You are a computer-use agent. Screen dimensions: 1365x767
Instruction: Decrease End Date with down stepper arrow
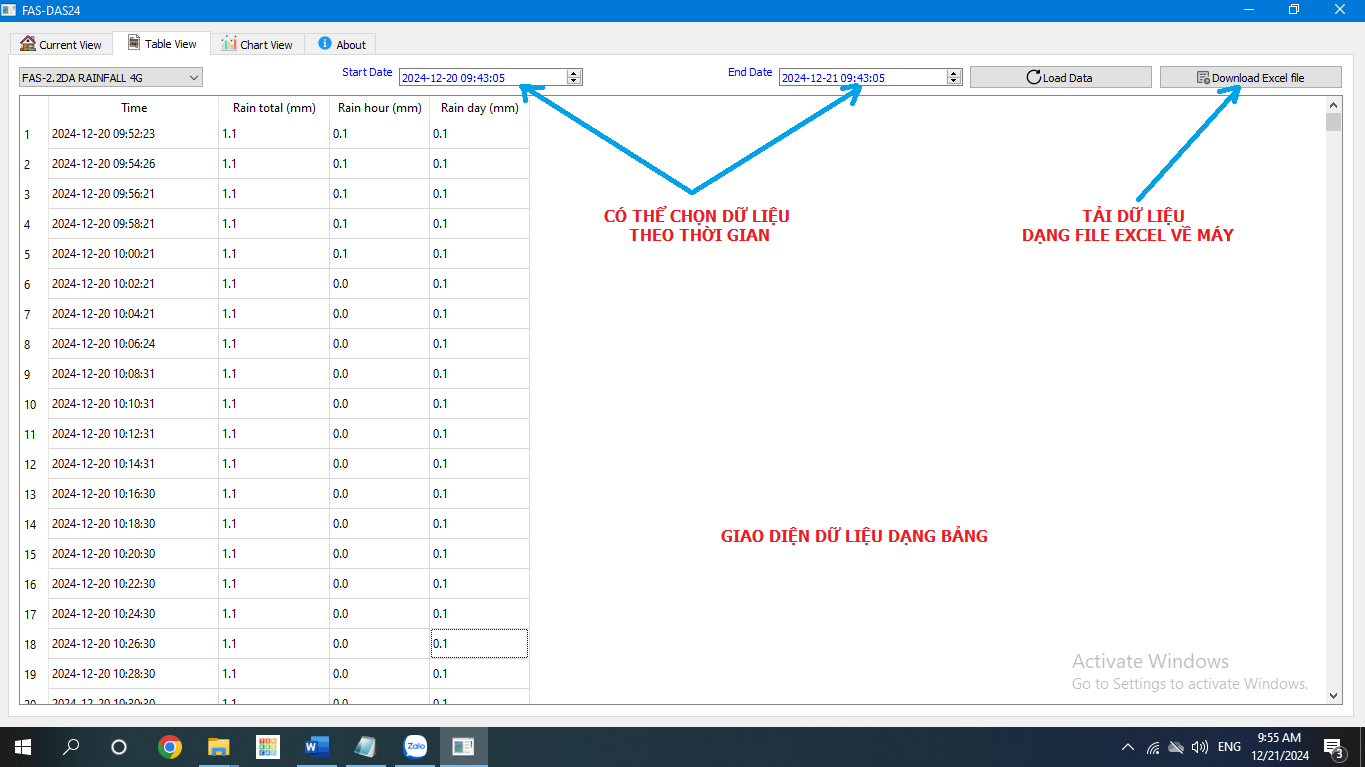(954, 81)
